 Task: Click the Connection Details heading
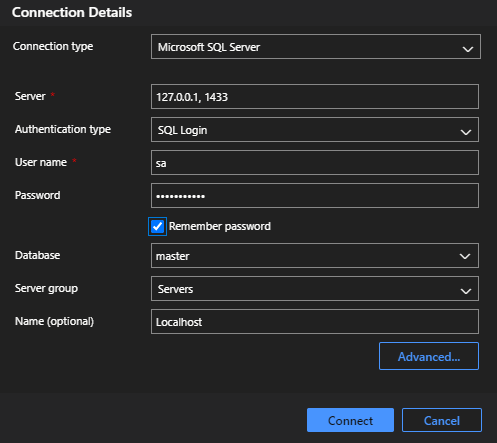pos(72,13)
